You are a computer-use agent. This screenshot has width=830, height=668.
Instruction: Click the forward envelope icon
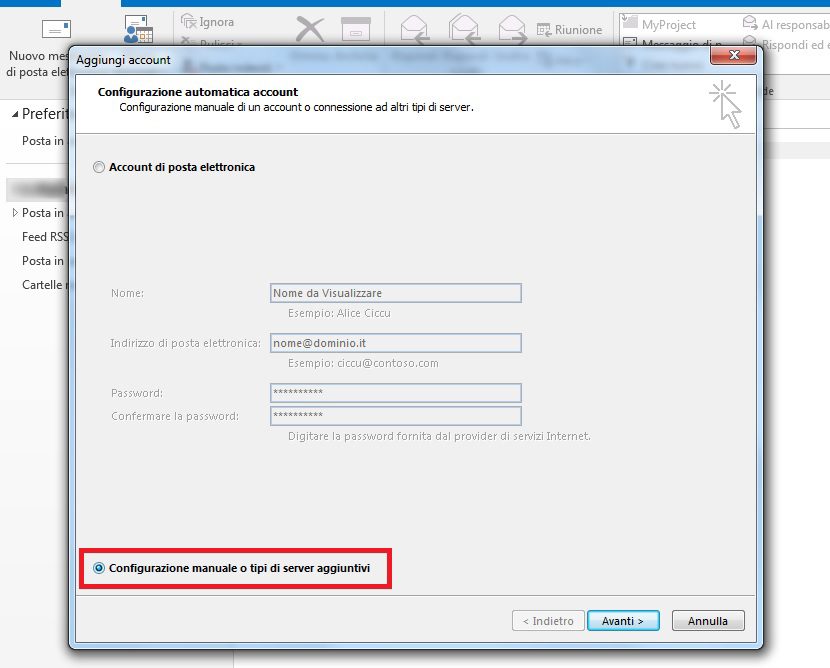512,28
